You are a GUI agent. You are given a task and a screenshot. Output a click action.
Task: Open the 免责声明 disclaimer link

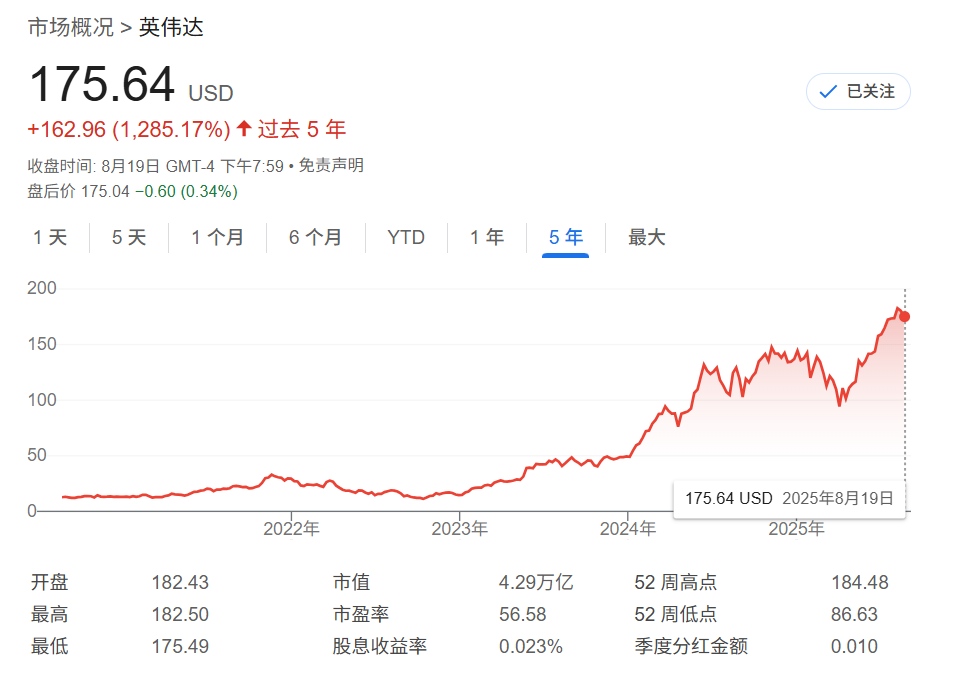click(331, 165)
